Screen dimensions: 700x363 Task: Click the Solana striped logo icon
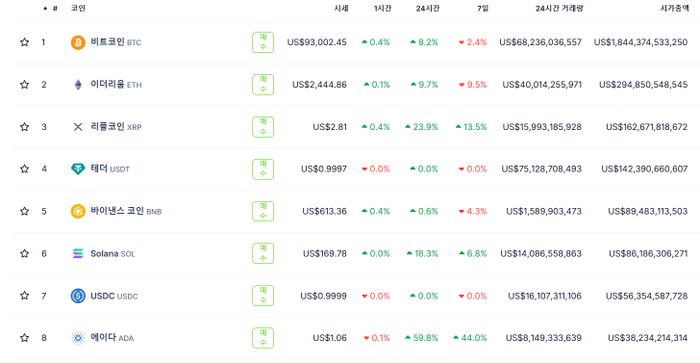[x=78, y=254]
